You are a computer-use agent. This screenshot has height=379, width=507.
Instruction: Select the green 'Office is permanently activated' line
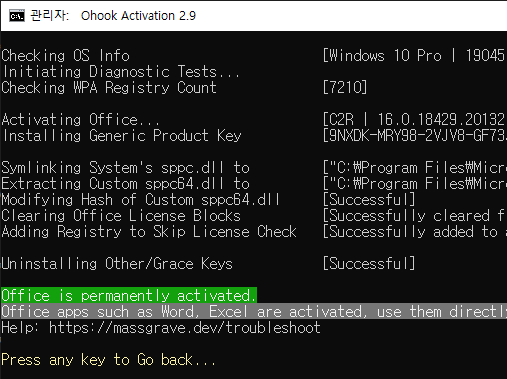pyautogui.click(x=129, y=295)
